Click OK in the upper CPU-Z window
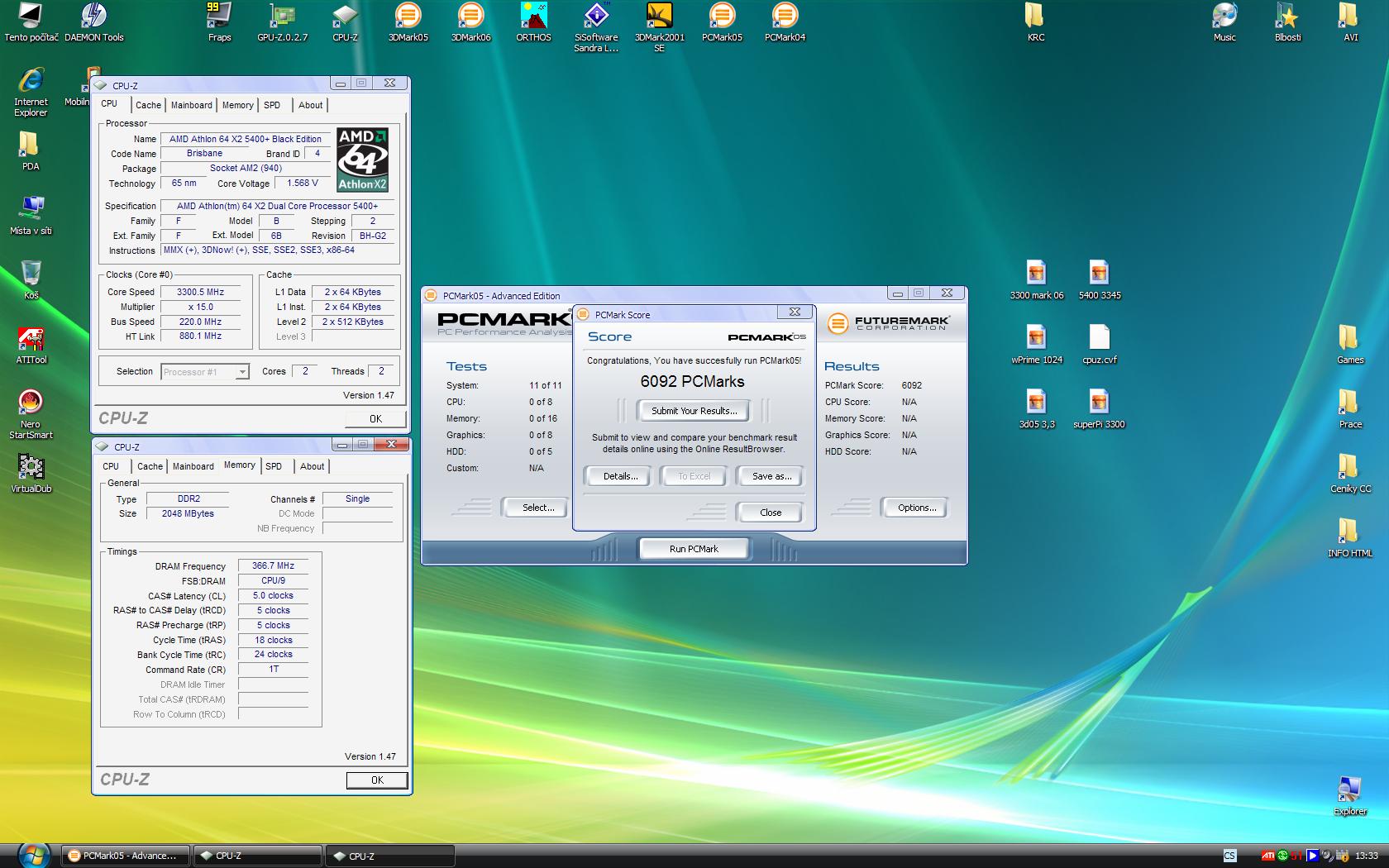Image resolution: width=1389 pixels, height=868 pixels. pos(375,419)
